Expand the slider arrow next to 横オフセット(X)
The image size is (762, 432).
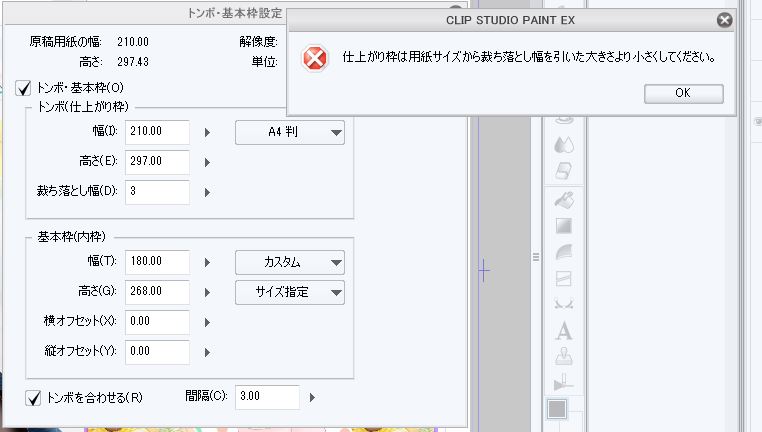click(x=208, y=322)
